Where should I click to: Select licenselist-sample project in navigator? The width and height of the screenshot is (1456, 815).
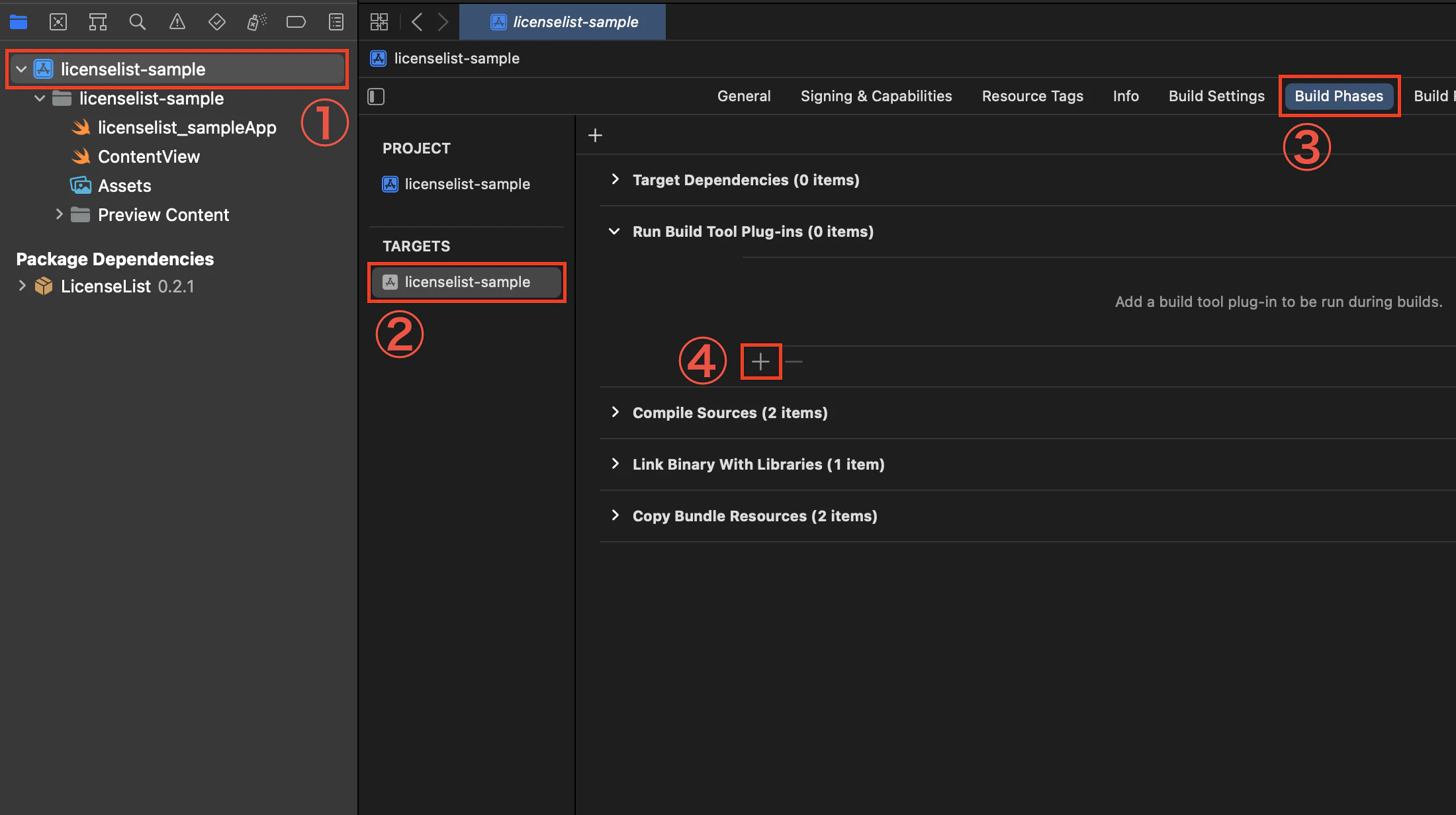click(x=177, y=69)
